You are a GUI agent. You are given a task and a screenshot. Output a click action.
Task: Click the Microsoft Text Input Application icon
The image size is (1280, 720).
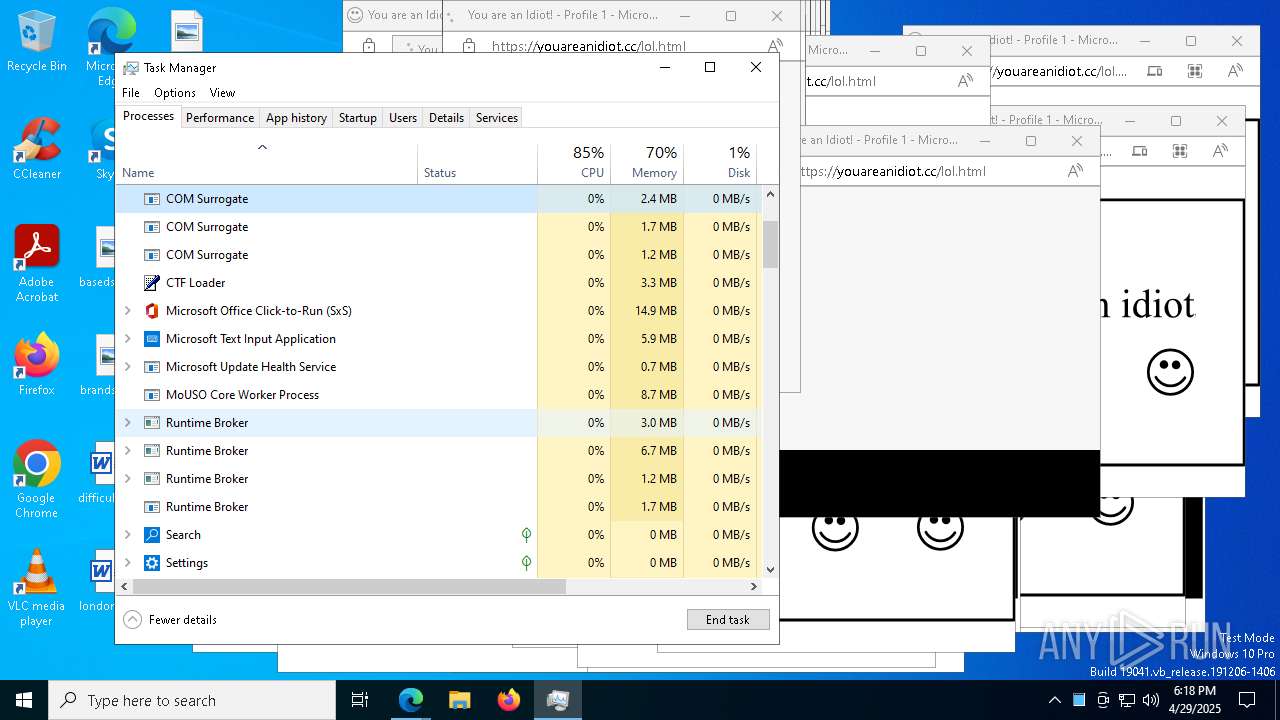pyautogui.click(x=152, y=339)
